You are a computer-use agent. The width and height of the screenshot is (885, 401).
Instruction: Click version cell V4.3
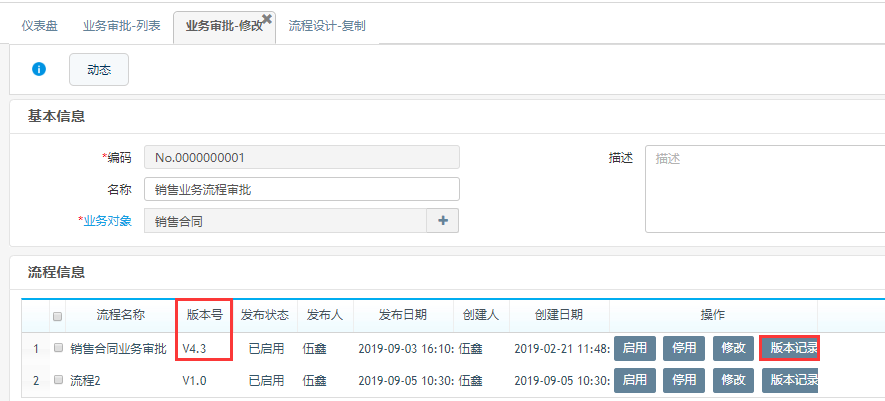[x=194, y=349]
